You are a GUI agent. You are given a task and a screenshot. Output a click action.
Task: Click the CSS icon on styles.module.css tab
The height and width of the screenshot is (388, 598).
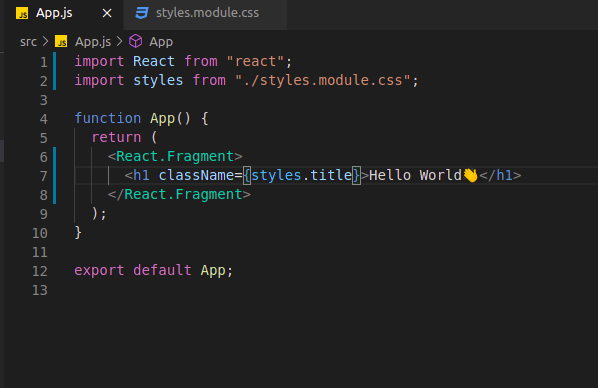click(x=142, y=13)
